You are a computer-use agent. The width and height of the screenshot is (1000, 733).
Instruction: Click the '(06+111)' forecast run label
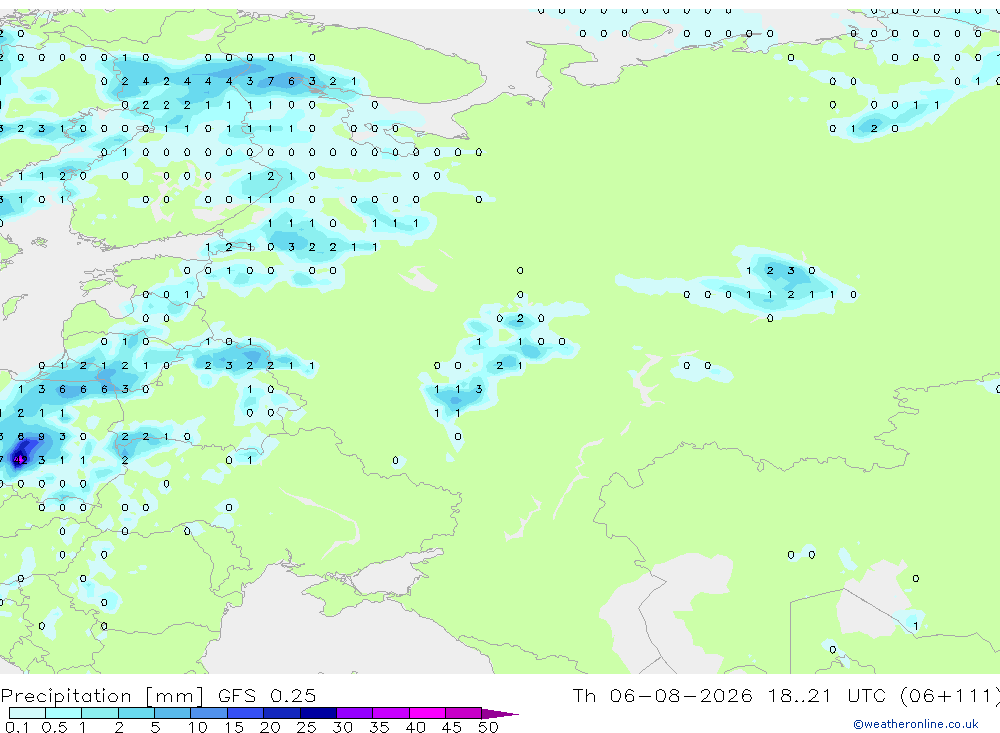pyautogui.click(x=950, y=696)
